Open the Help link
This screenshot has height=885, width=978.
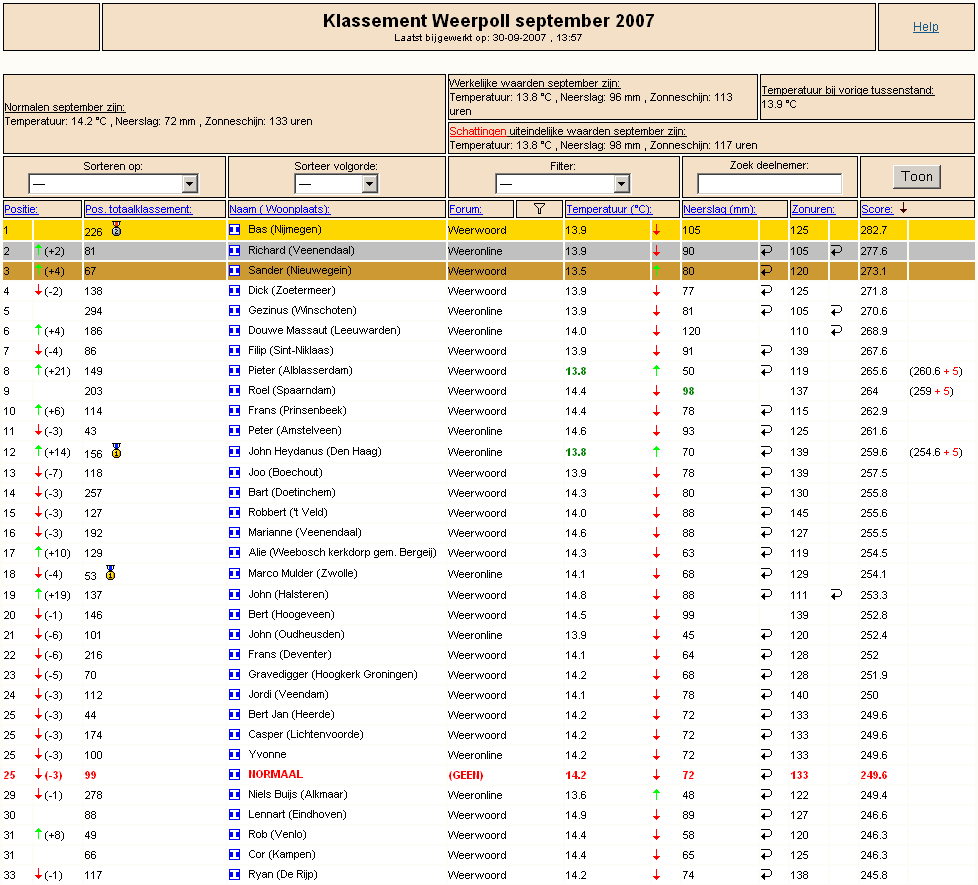tap(926, 27)
